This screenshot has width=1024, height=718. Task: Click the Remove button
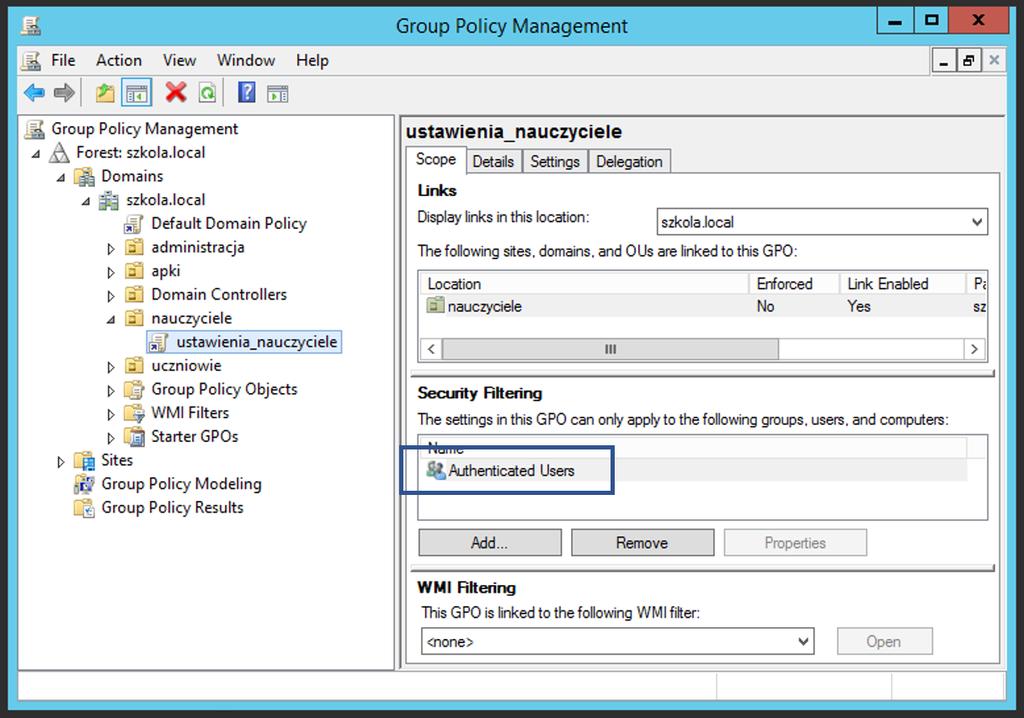click(643, 543)
